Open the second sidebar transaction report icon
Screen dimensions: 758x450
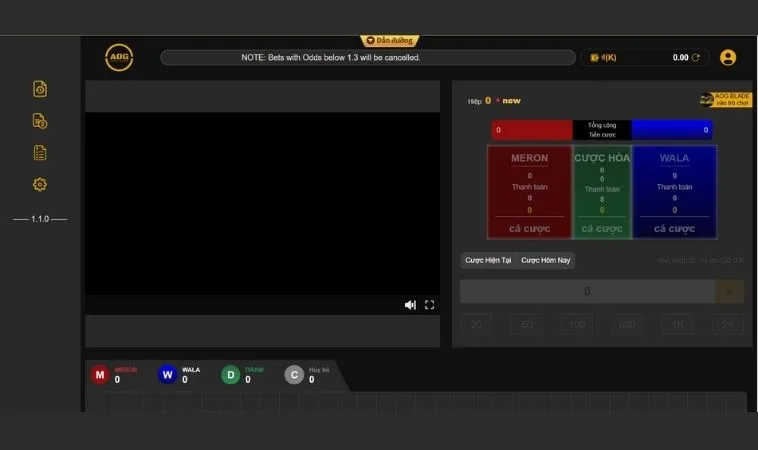click(x=40, y=121)
